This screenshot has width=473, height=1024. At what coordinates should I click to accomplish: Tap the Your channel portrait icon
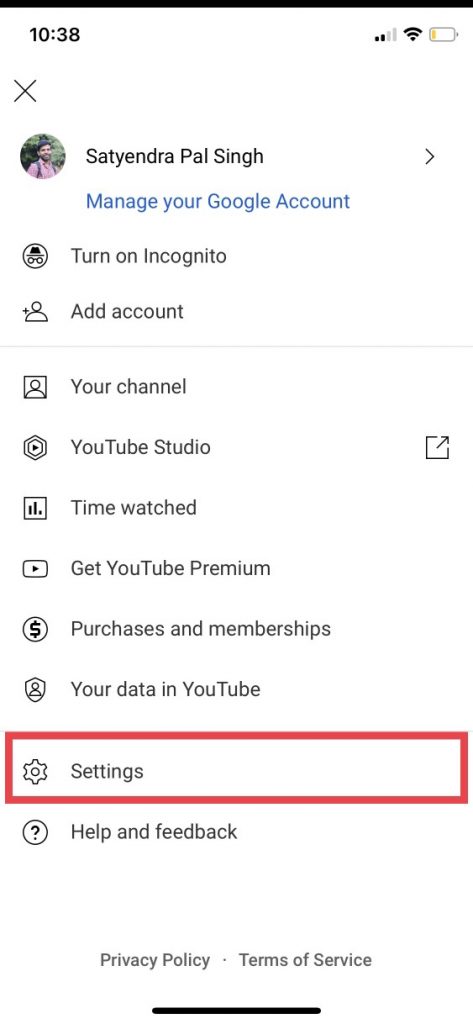point(35,387)
